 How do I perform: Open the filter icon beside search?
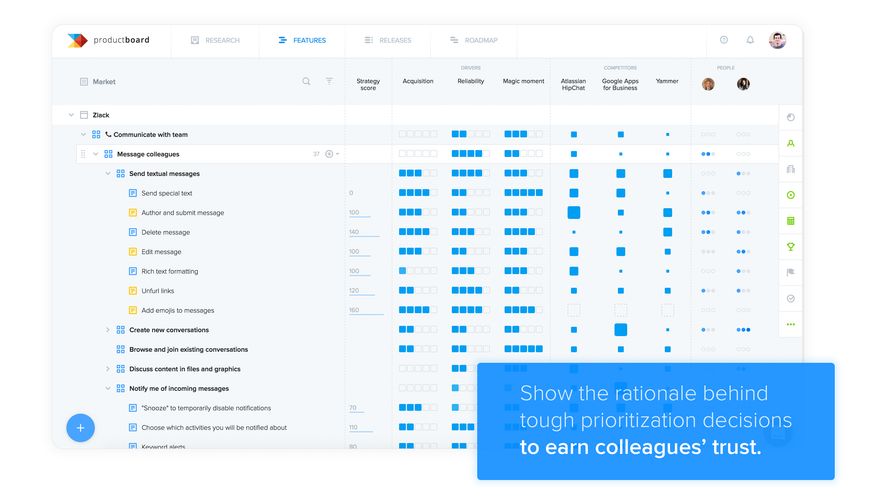coord(329,81)
